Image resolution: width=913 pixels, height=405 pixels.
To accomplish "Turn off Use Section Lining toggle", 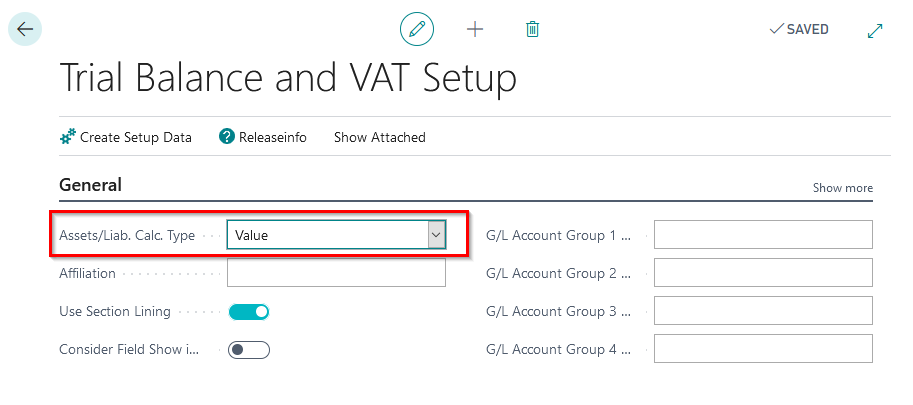I will point(249,312).
